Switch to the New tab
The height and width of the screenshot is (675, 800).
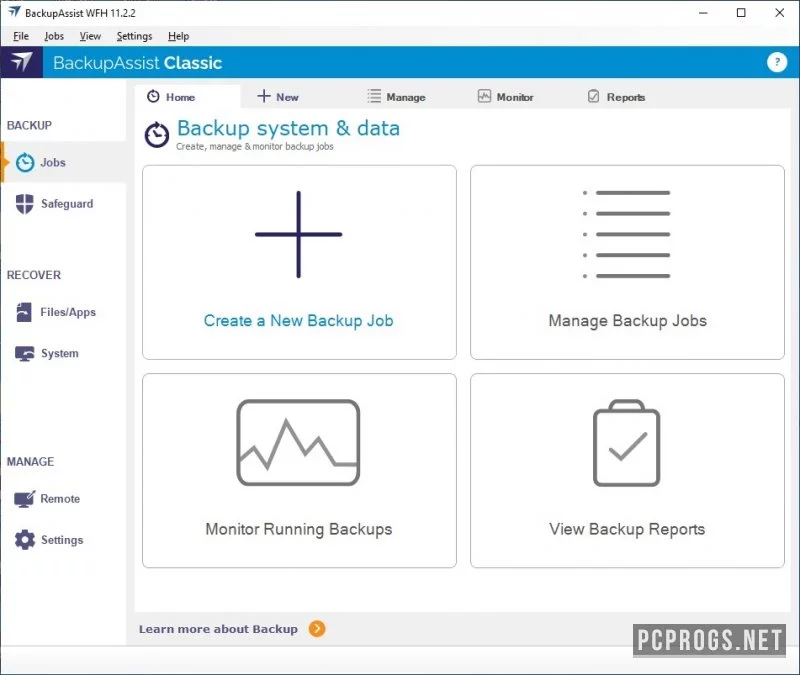(278, 96)
